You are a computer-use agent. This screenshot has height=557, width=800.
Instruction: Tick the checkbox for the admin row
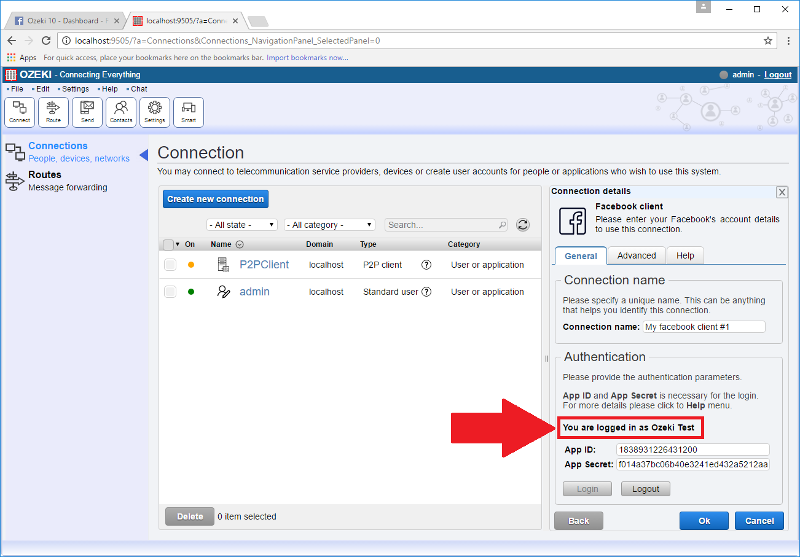(x=170, y=292)
